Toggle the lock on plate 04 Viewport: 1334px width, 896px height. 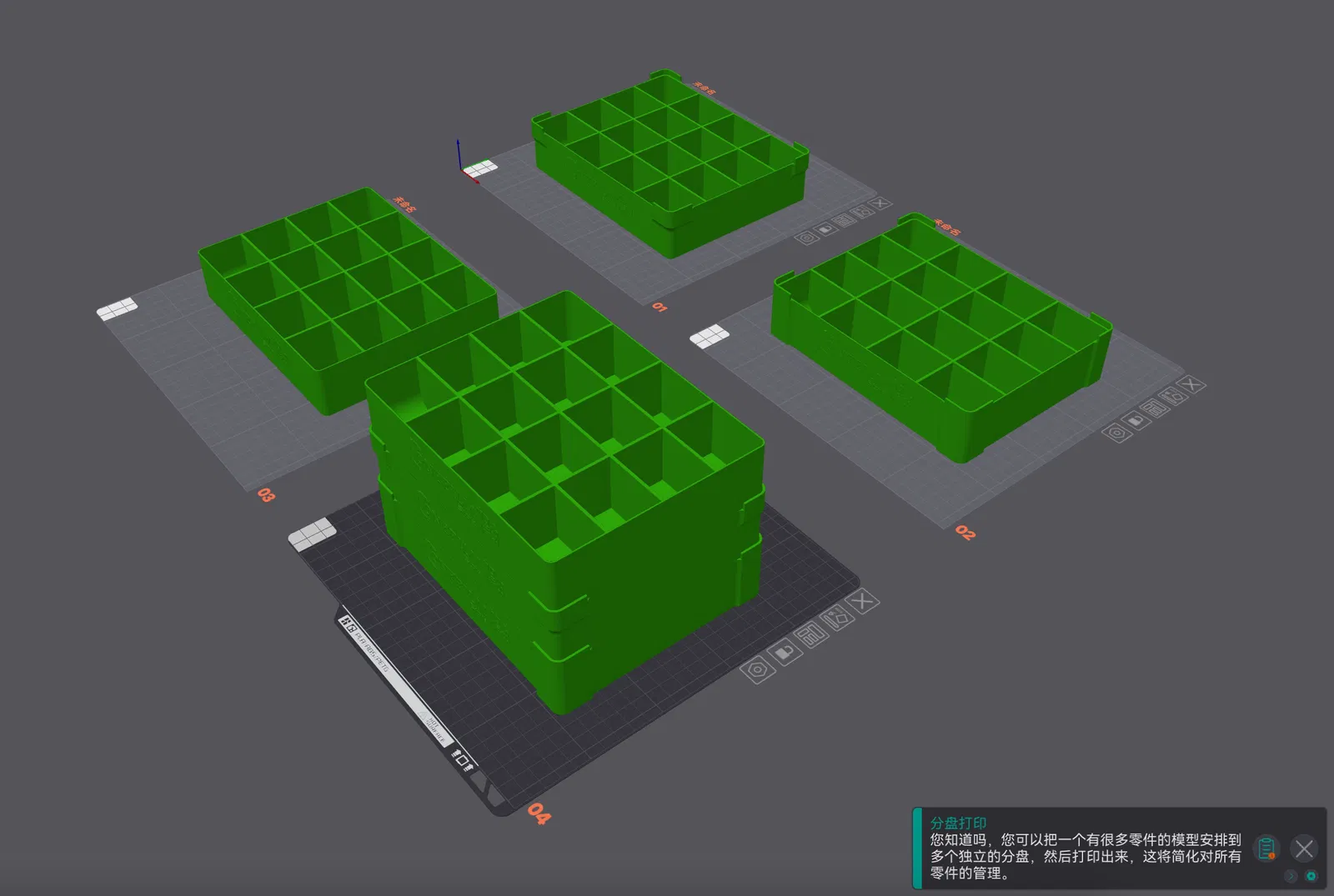784,652
